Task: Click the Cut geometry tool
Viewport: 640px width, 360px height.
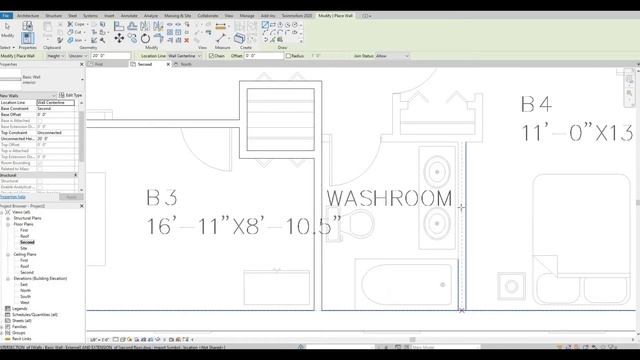Action: 75,32
